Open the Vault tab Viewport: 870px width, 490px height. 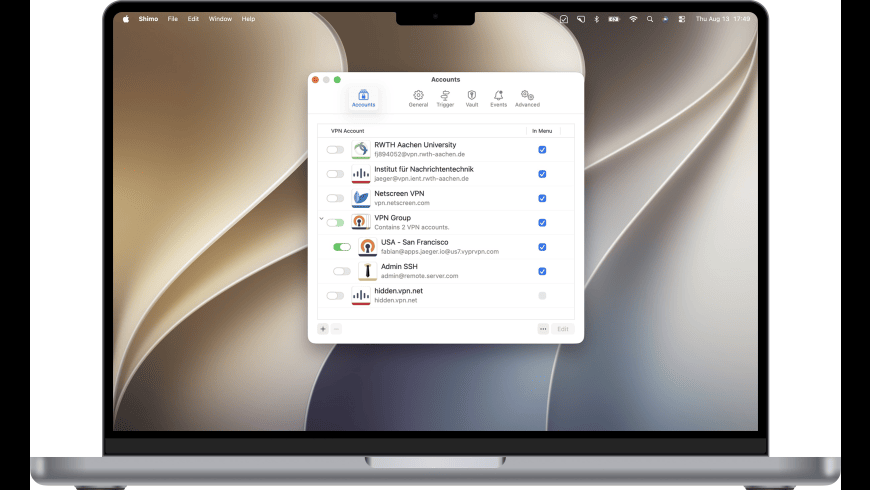(x=472, y=99)
